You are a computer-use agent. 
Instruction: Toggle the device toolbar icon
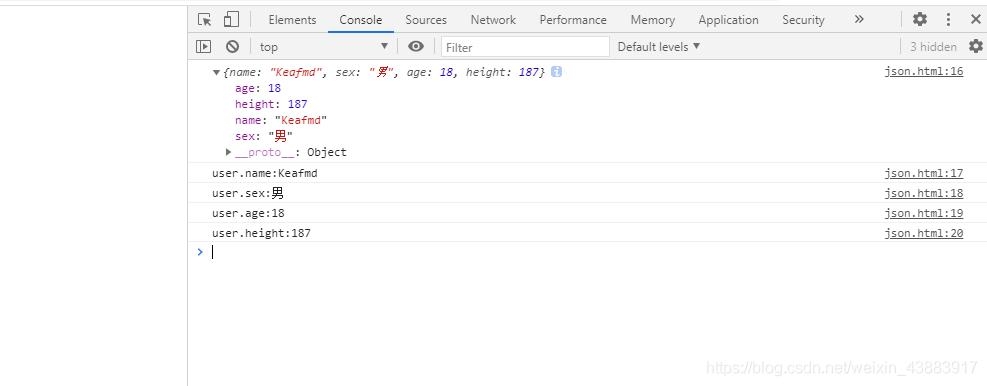point(232,20)
